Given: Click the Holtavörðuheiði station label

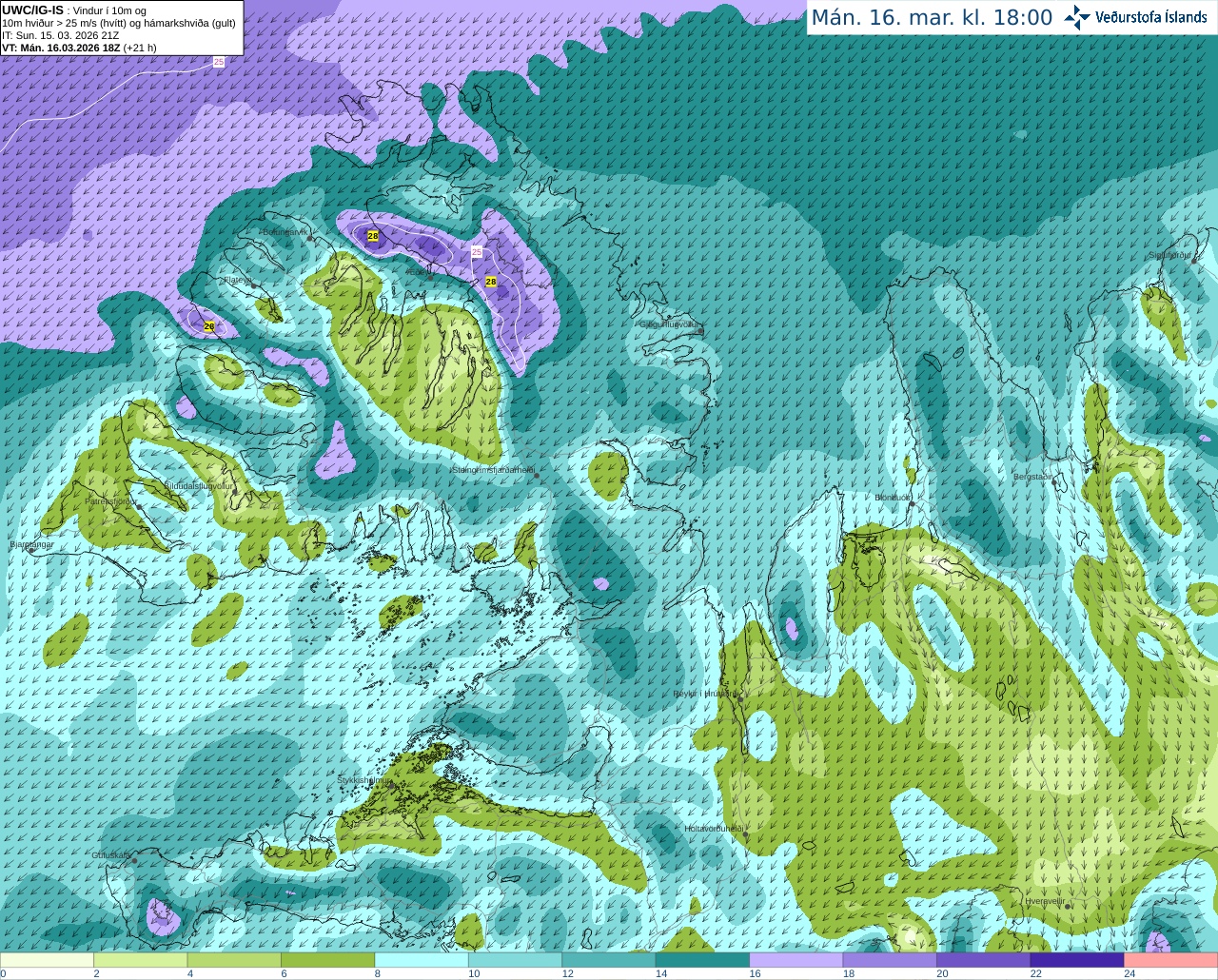Looking at the screenshot, I should point(713,829).
